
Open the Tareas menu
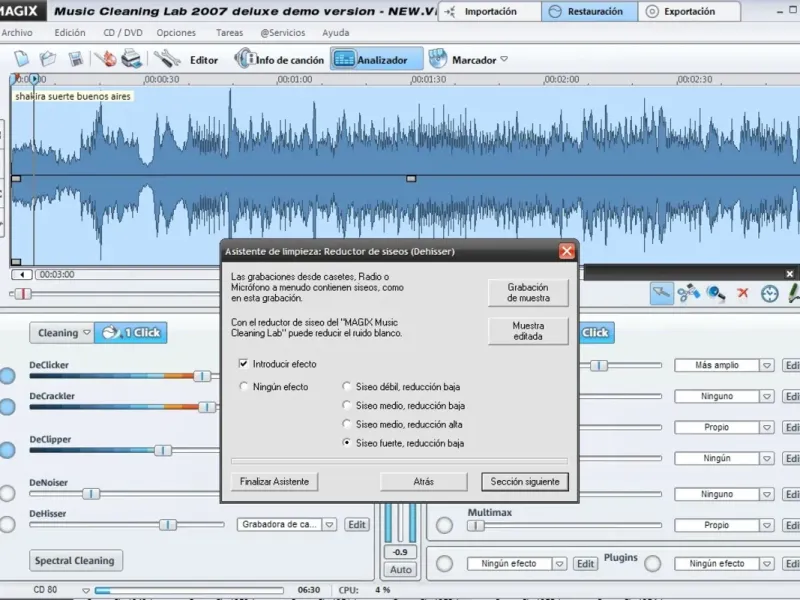[x=230, y=33]
